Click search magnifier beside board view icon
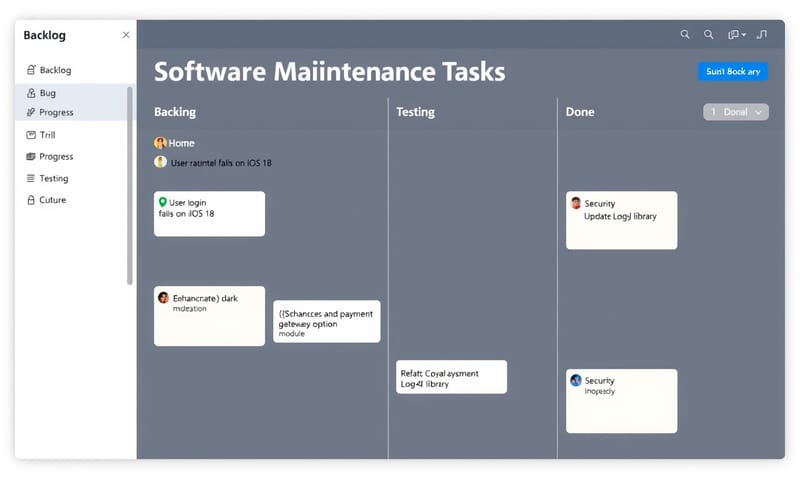Image resolution: width=800 pixels, height=480 pixels. coord(709,35)
